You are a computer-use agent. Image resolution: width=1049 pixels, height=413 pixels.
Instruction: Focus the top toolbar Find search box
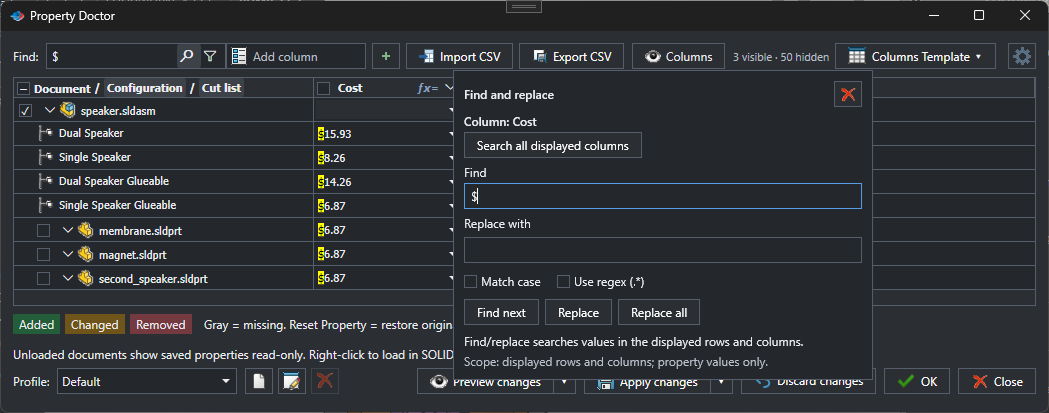[112, 57]
